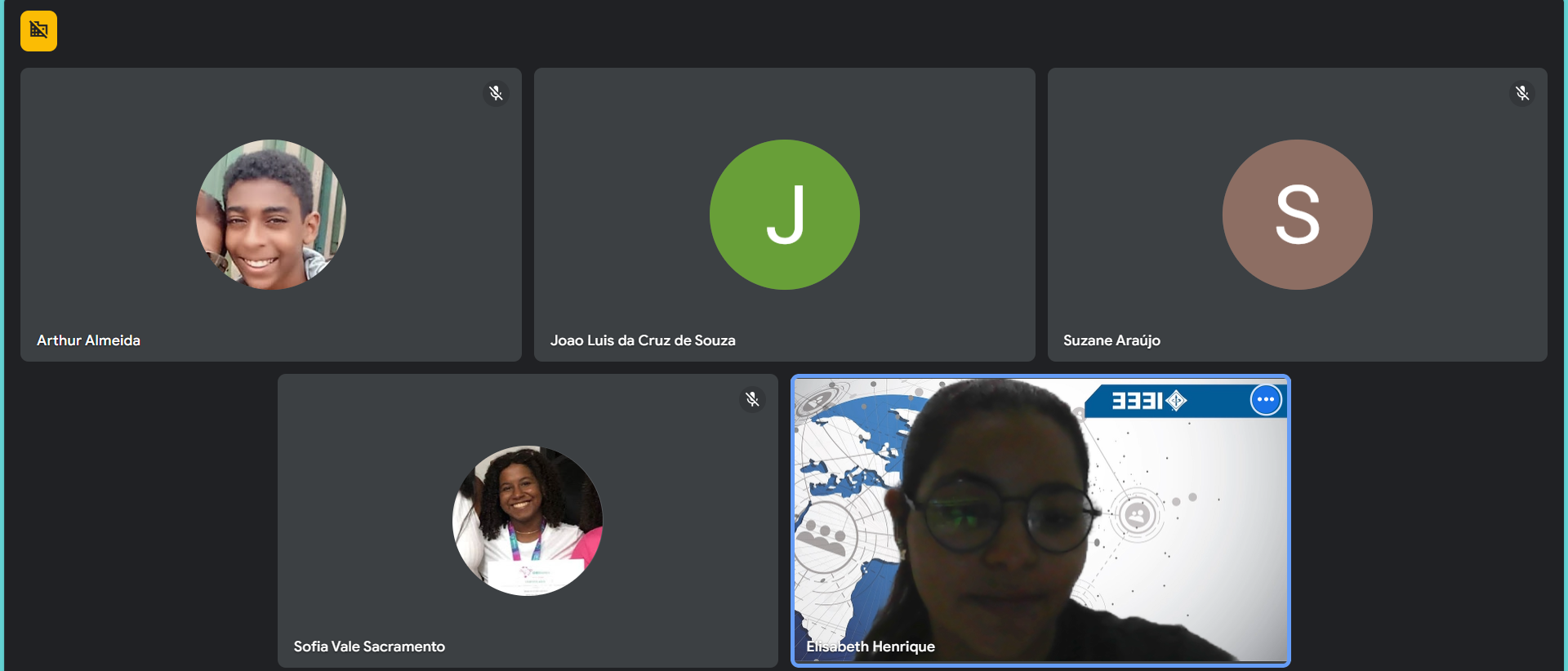The image size is (1568, 671).
Task: Click Suzane Araújo's muted microphone icon
Action: (x=1522, y=93)
